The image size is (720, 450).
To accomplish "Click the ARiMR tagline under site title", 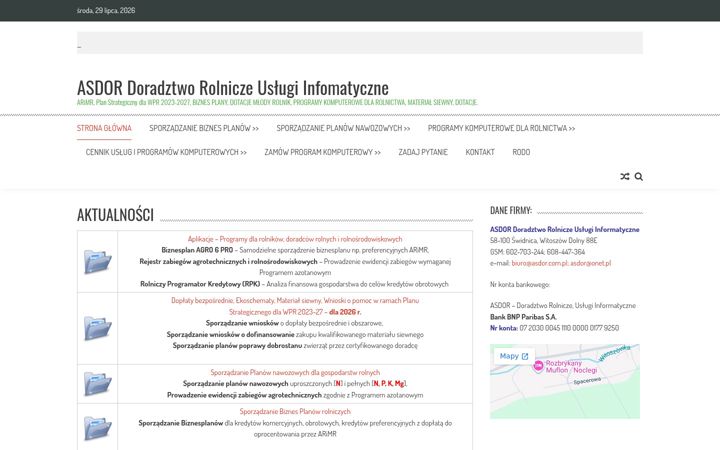I will pos(277,102).
